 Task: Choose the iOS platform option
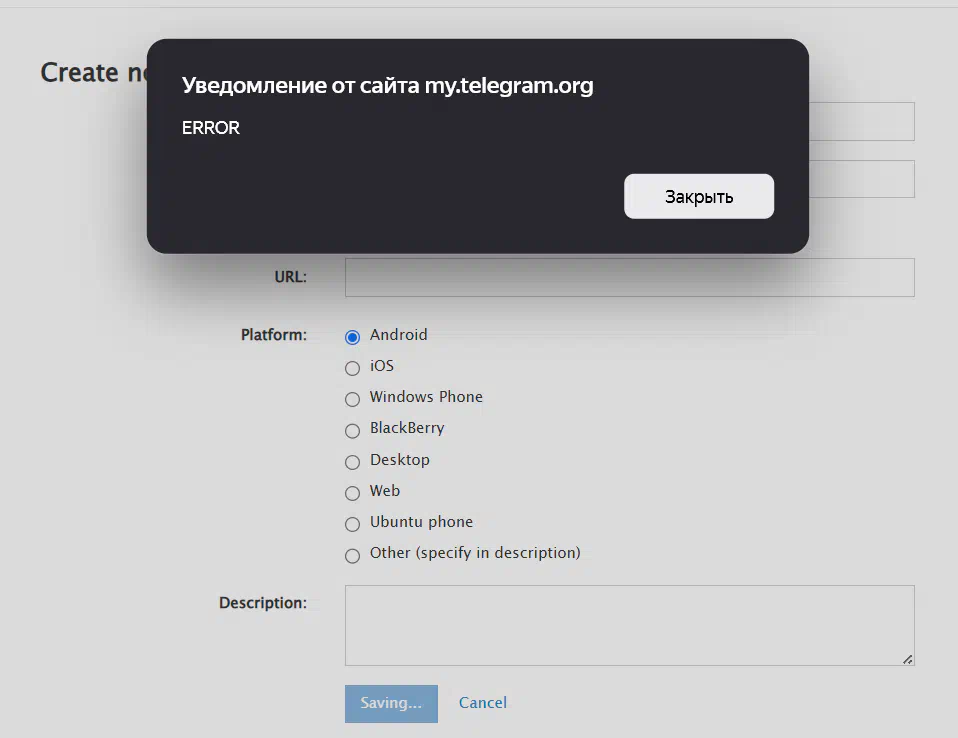click(x=353, y=368)
